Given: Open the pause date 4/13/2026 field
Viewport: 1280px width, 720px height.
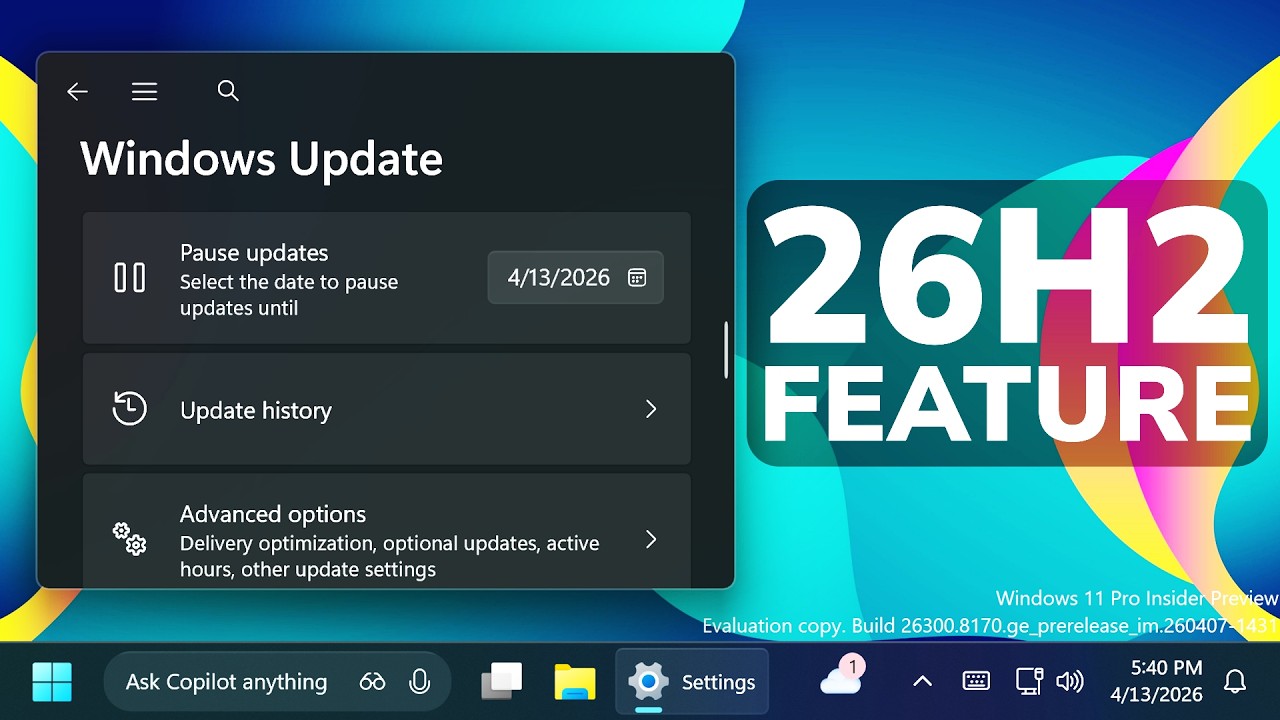Looking at the screenshot, I should (x=560, y=278).
